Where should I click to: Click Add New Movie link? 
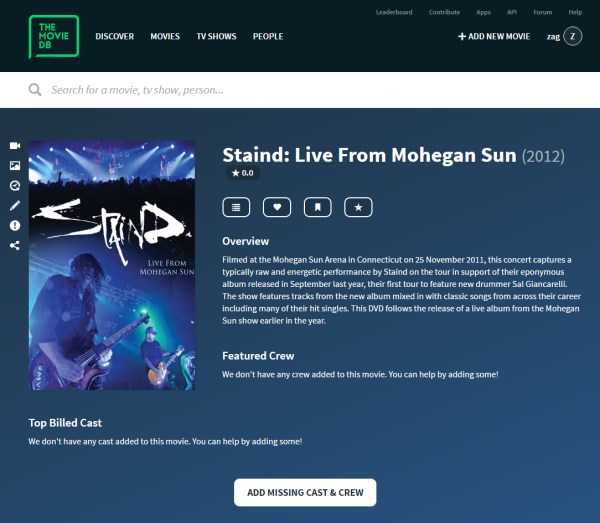494,36
